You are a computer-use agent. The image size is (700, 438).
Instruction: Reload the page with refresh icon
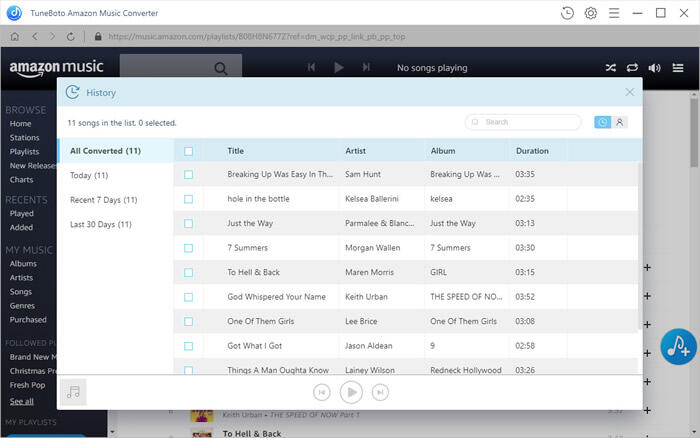click(71, 37)
